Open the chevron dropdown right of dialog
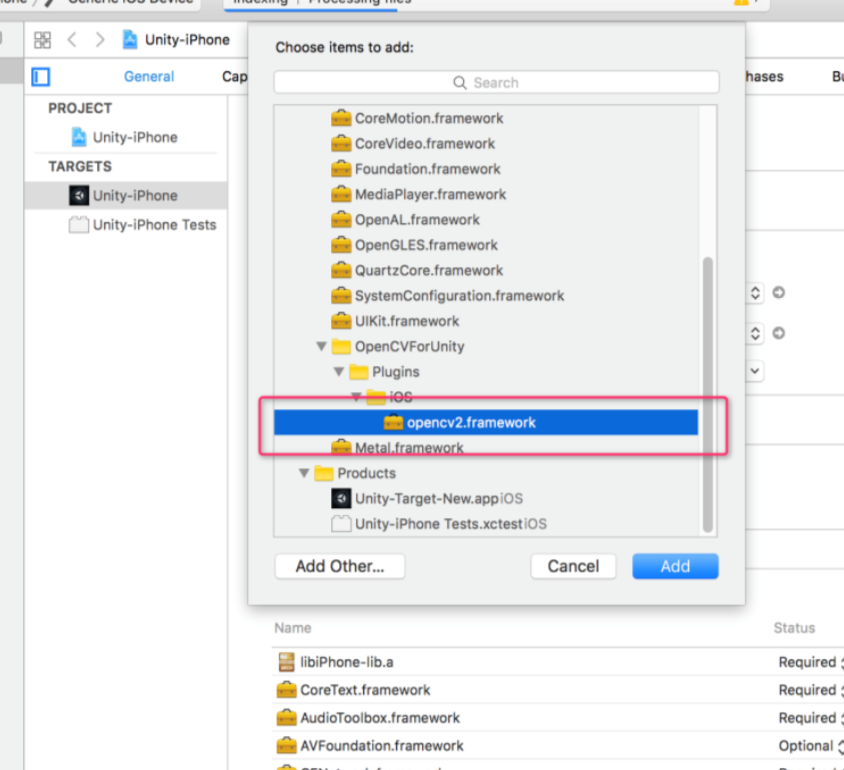 click(x=755, y=371)
